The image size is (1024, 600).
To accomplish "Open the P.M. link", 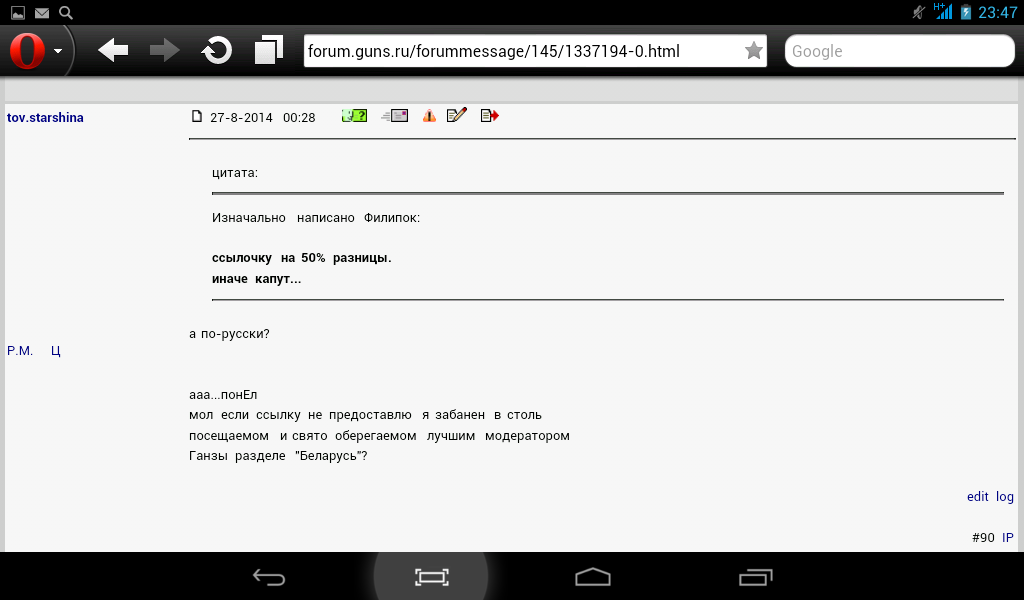I will [20, 351].
